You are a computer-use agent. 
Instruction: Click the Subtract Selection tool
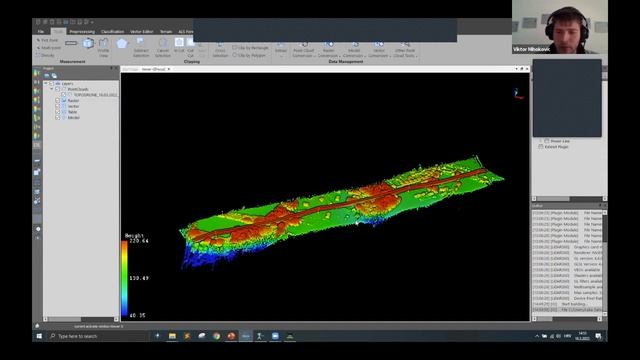141,48
